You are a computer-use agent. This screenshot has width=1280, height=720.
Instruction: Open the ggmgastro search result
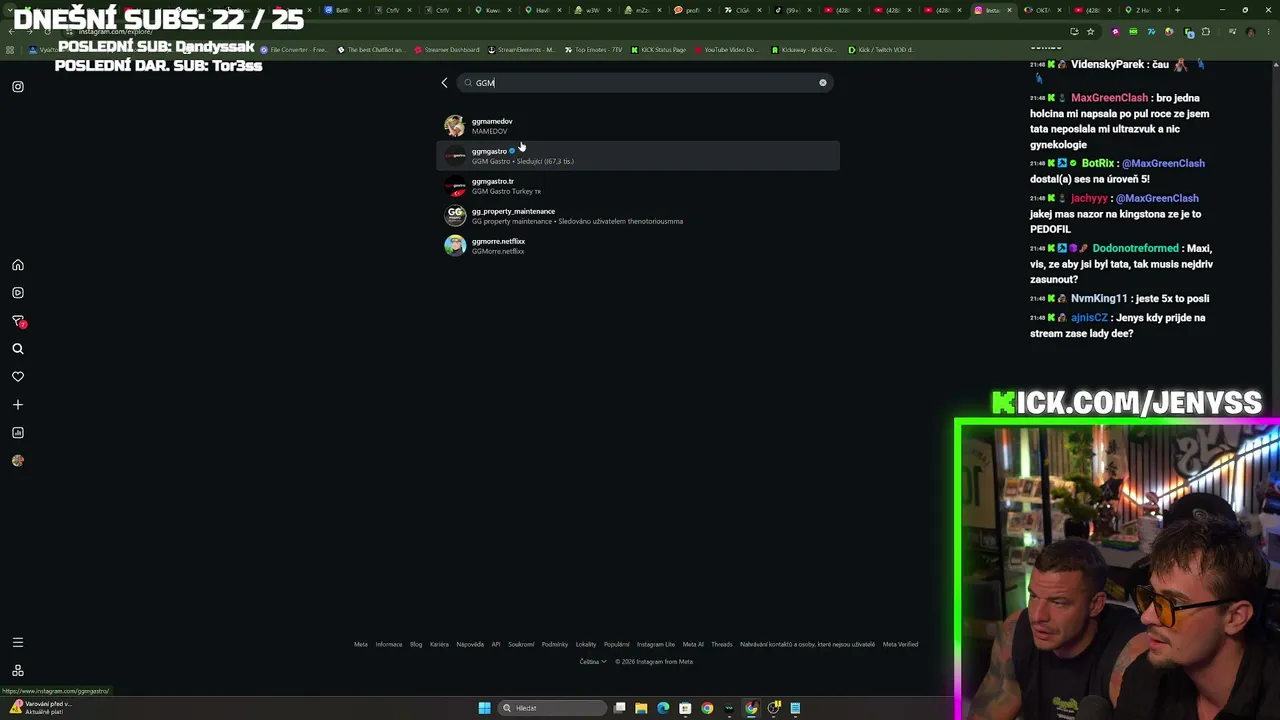638,156
